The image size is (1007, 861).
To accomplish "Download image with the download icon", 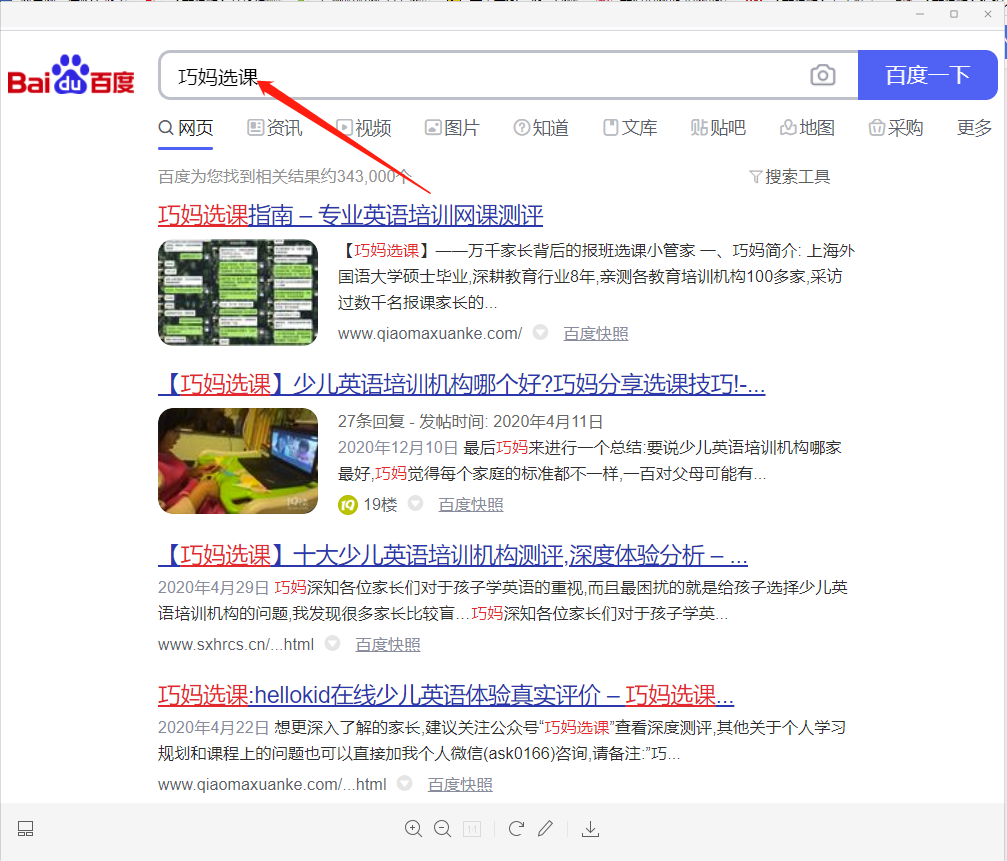I will pos(590,829).
